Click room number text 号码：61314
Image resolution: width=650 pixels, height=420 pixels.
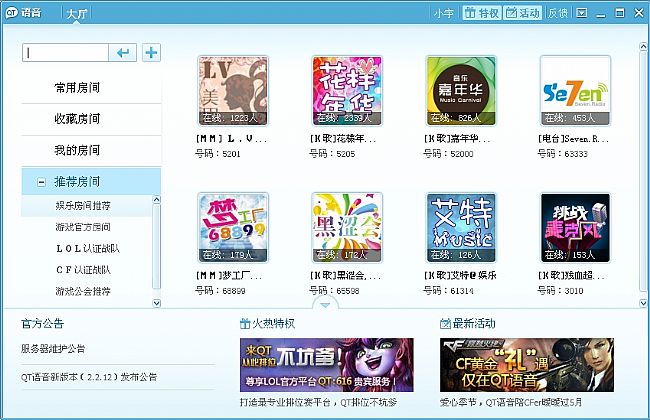click(449, 291)
